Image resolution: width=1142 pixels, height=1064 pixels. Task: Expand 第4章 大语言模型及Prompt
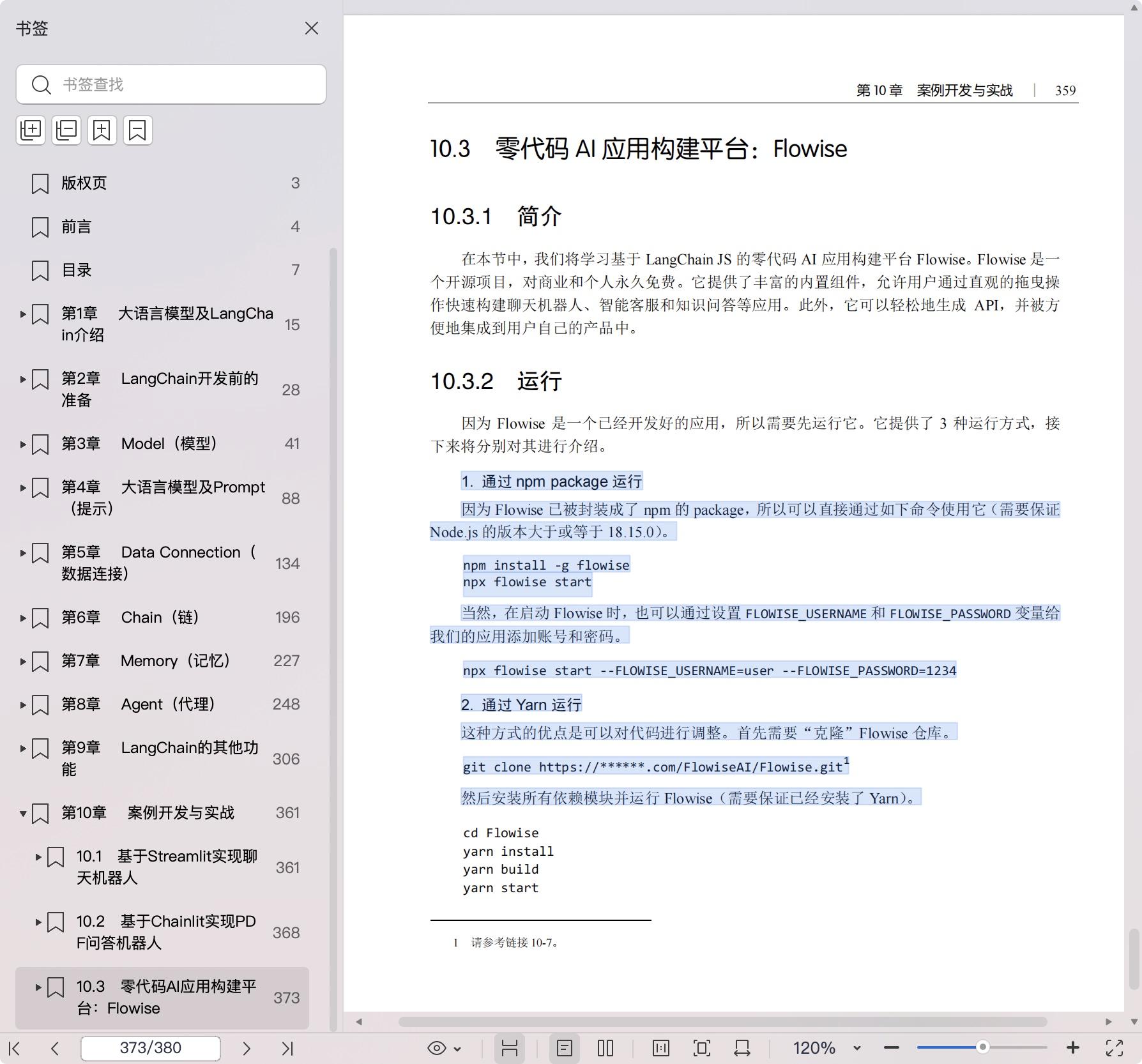tap(23, 488)
